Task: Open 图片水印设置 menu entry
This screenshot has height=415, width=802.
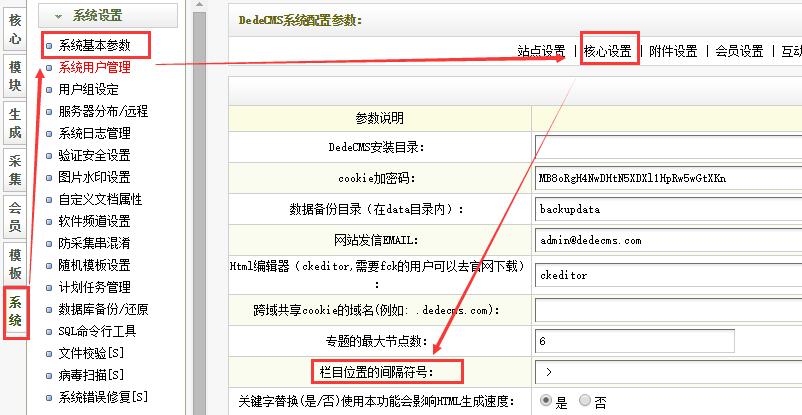Action: click(x=95, y=177)
